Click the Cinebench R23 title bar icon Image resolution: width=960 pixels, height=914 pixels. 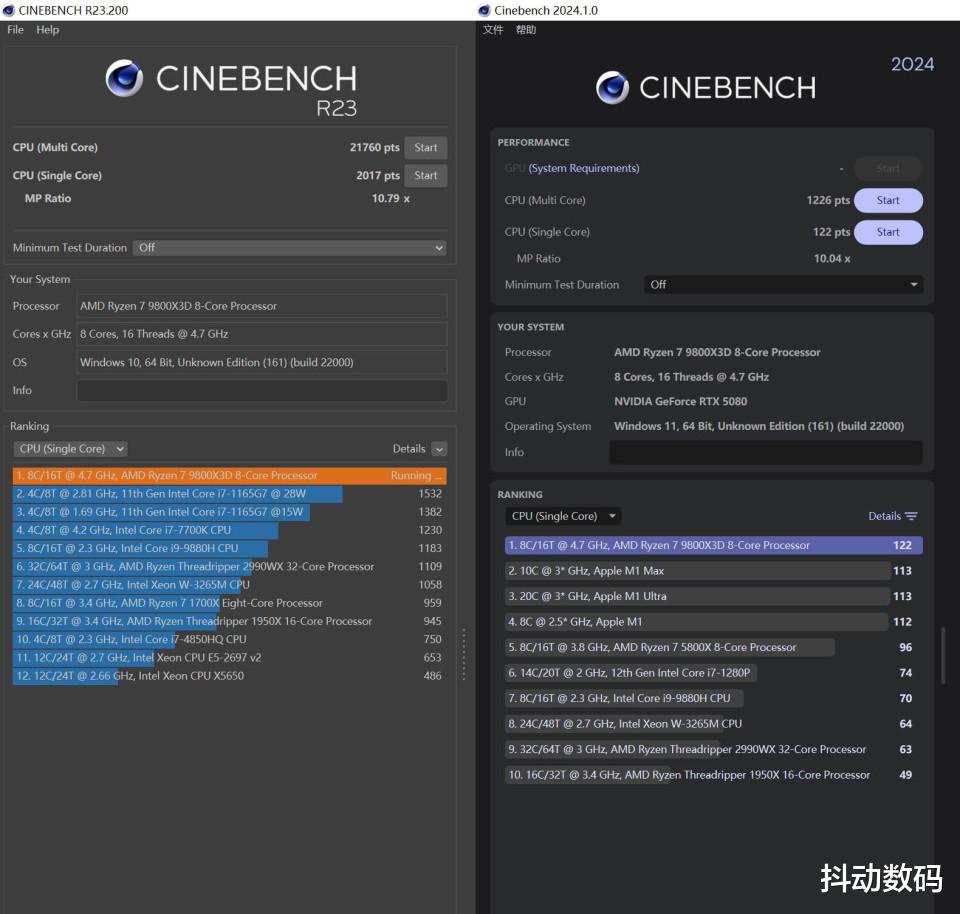tap(9, 10)
